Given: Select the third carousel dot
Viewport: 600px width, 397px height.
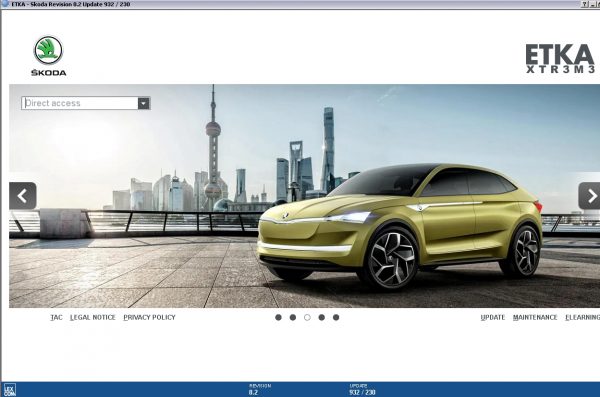Looking at the screenshot, I should (x=307, y=317).
